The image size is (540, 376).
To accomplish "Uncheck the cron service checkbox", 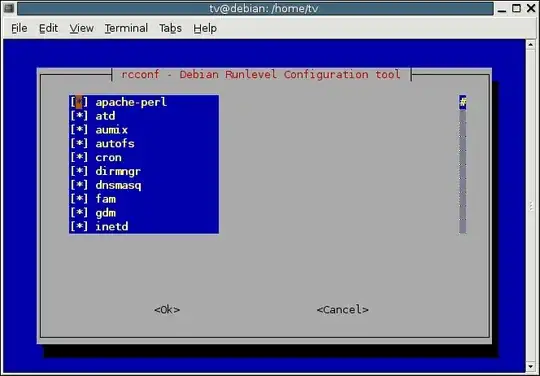I will (x=79, y=157).
